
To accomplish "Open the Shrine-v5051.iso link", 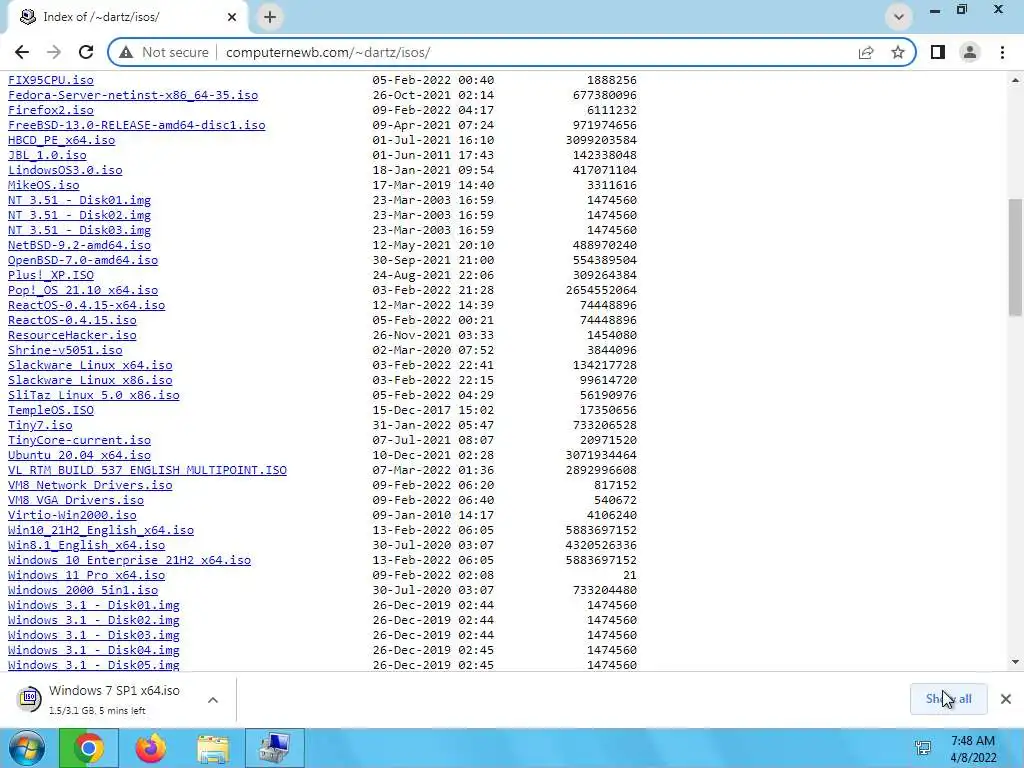I will [x=65, y=351].
